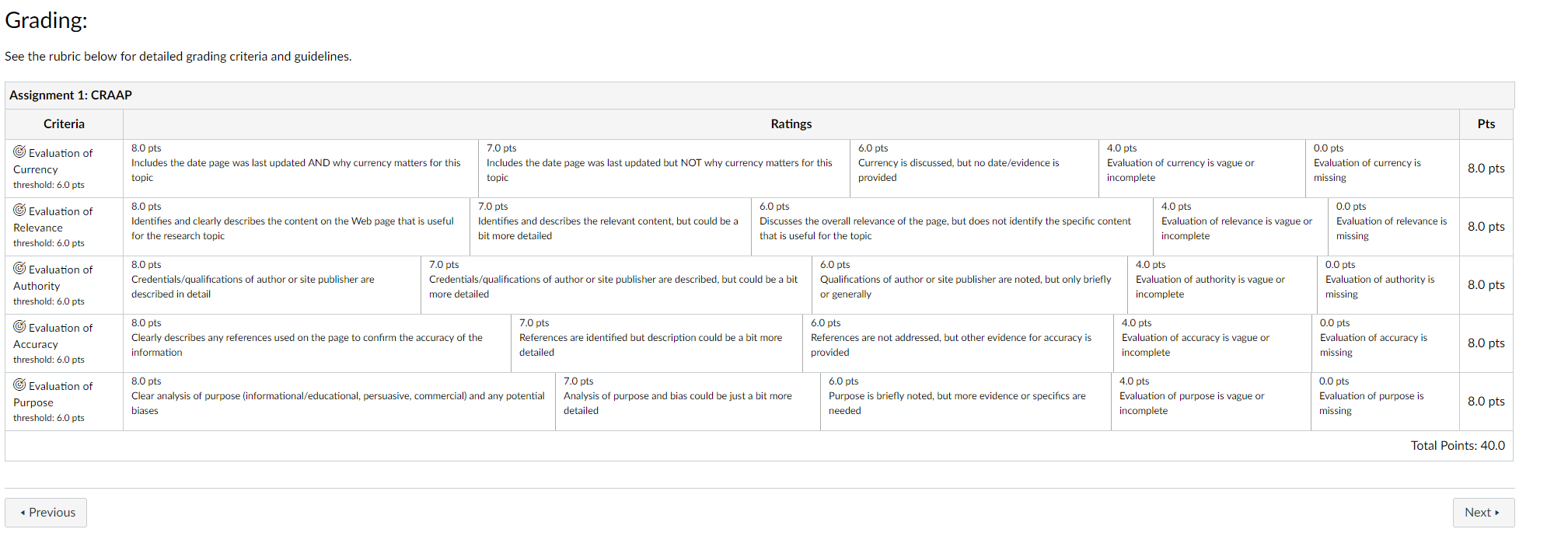This screenshot has height=543, width=1568.
Task: Click the outcome icon beside Evaluation of Accuracy
Action: [x=19, y=326]
